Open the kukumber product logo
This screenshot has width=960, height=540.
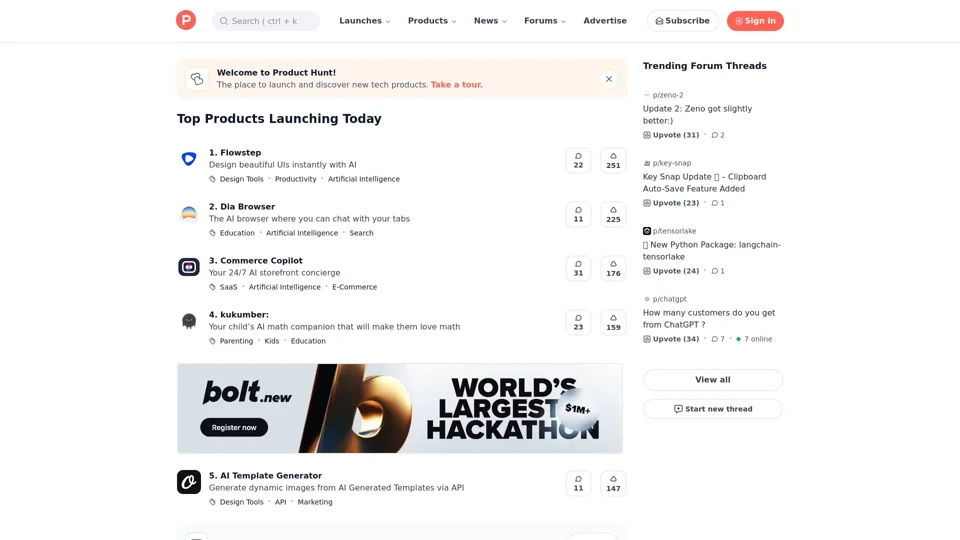[189, 321]
